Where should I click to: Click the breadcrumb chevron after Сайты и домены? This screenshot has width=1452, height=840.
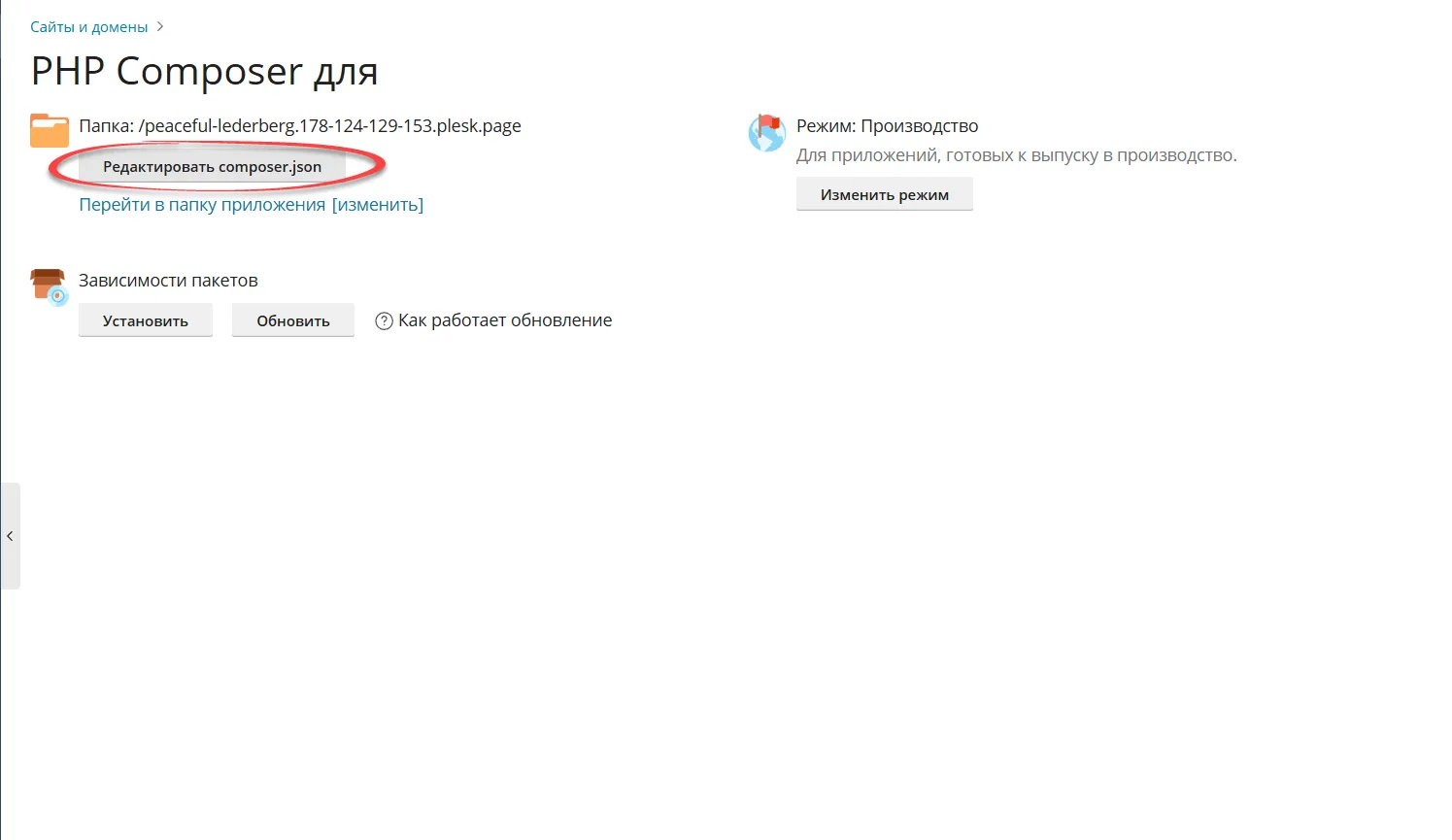(160, 27)
